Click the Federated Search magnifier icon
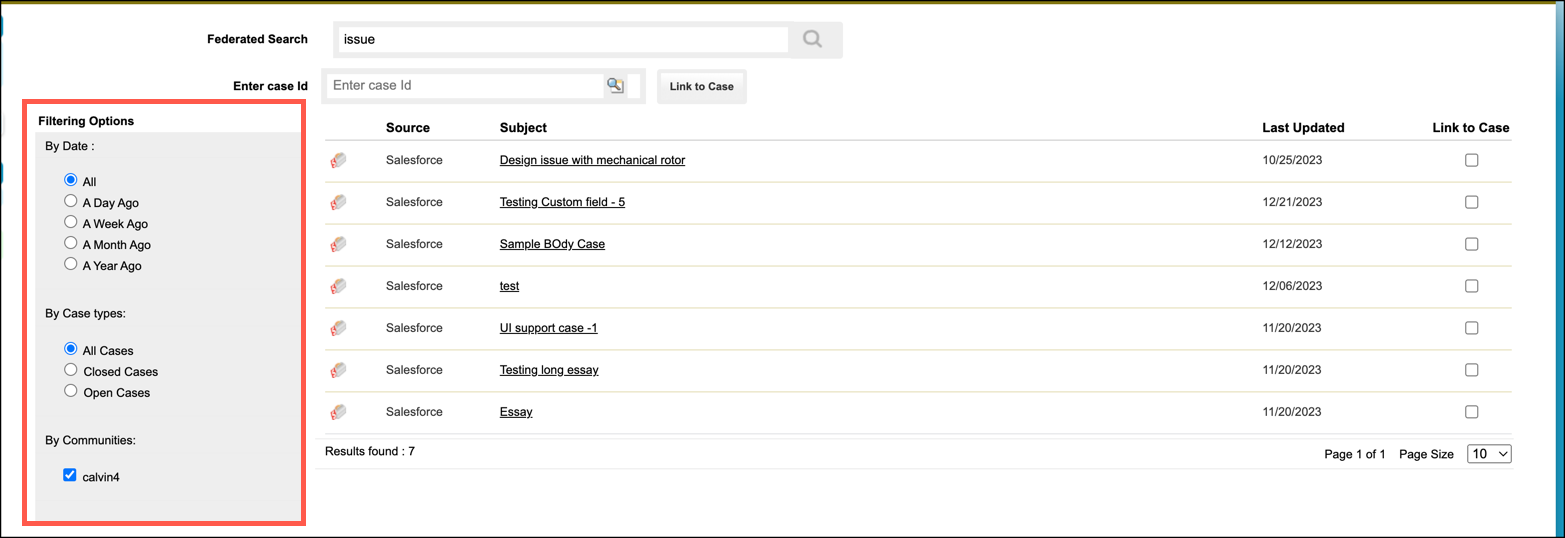Image resolution: width=1565 pixels, height=538 pixels. tap(813, 40)
